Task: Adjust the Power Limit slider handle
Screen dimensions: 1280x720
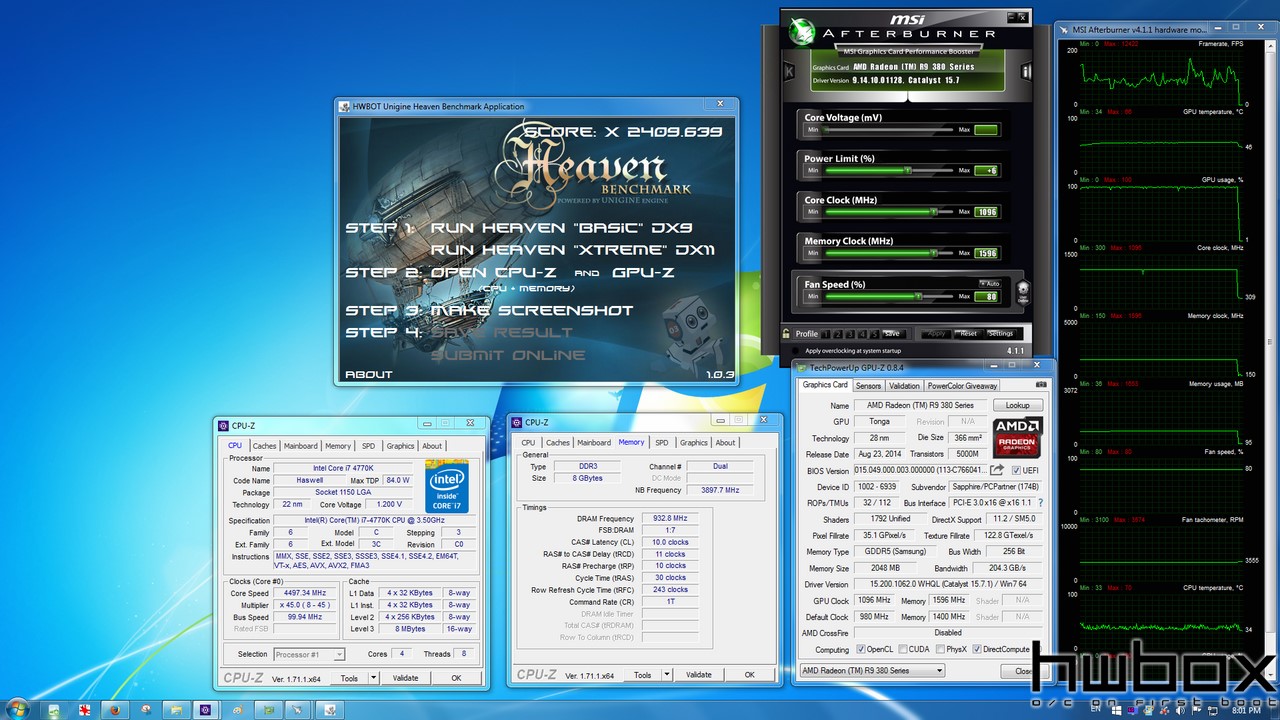Action: [907, 170]
